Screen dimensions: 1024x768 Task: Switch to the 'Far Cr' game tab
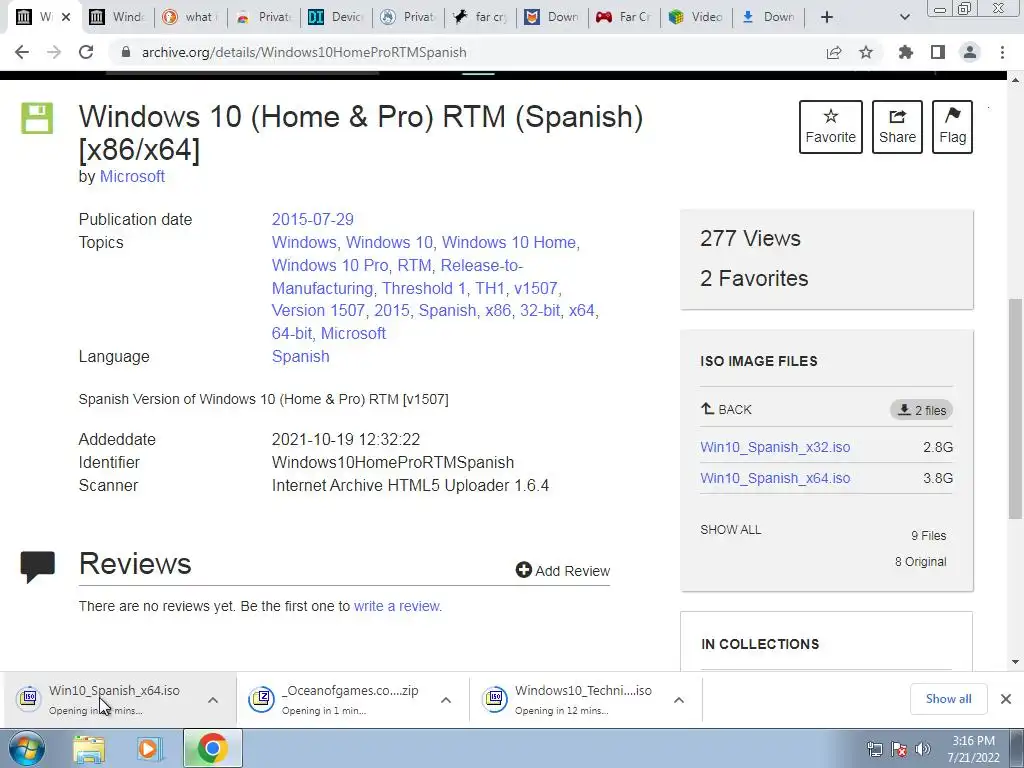[x=624, y=17]
